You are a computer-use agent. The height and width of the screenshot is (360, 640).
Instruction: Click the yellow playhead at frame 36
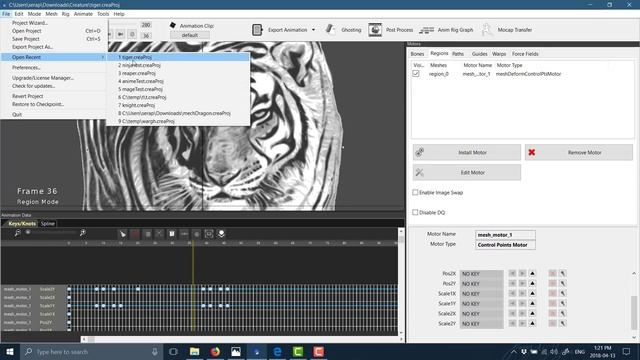pos(193,286)
